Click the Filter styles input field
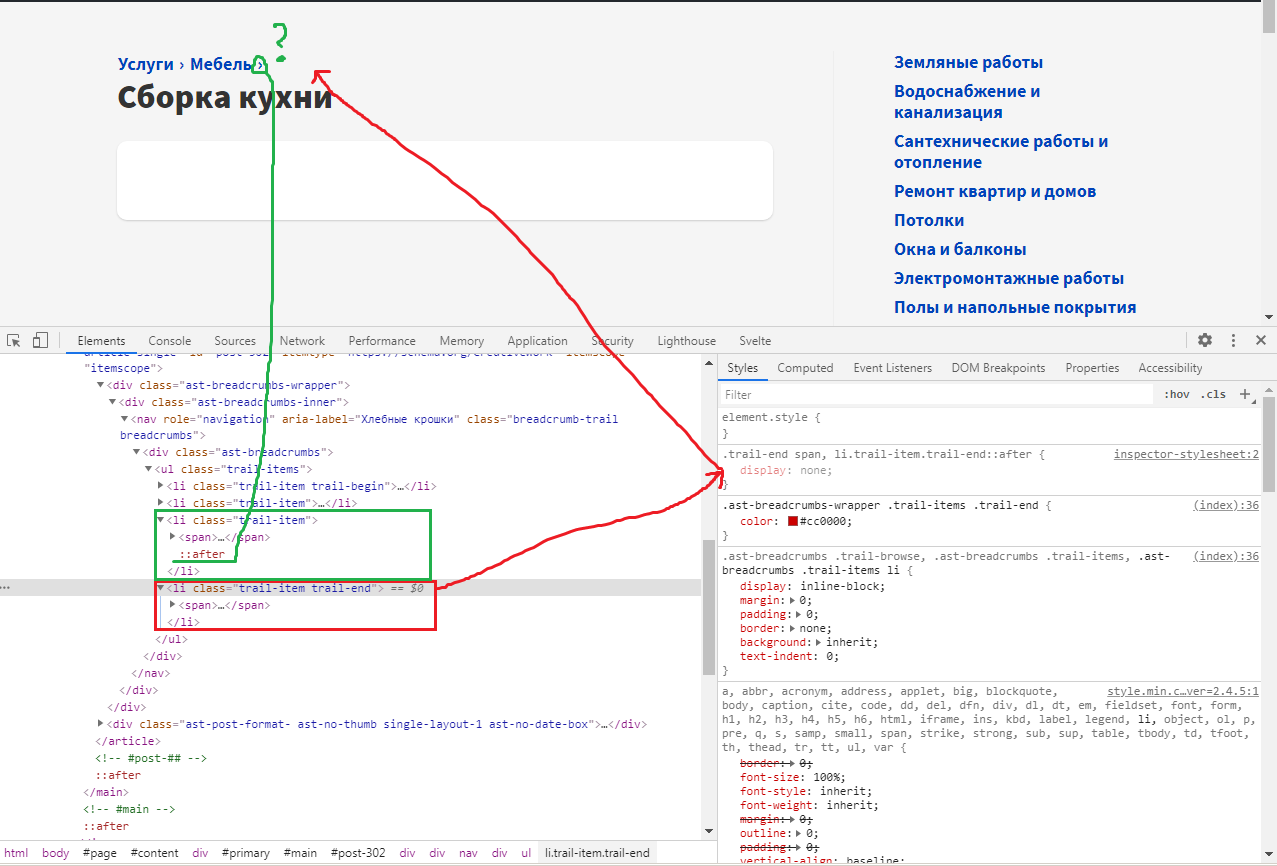The height and width of the screenshot is (866, 1277). (937, 394)
